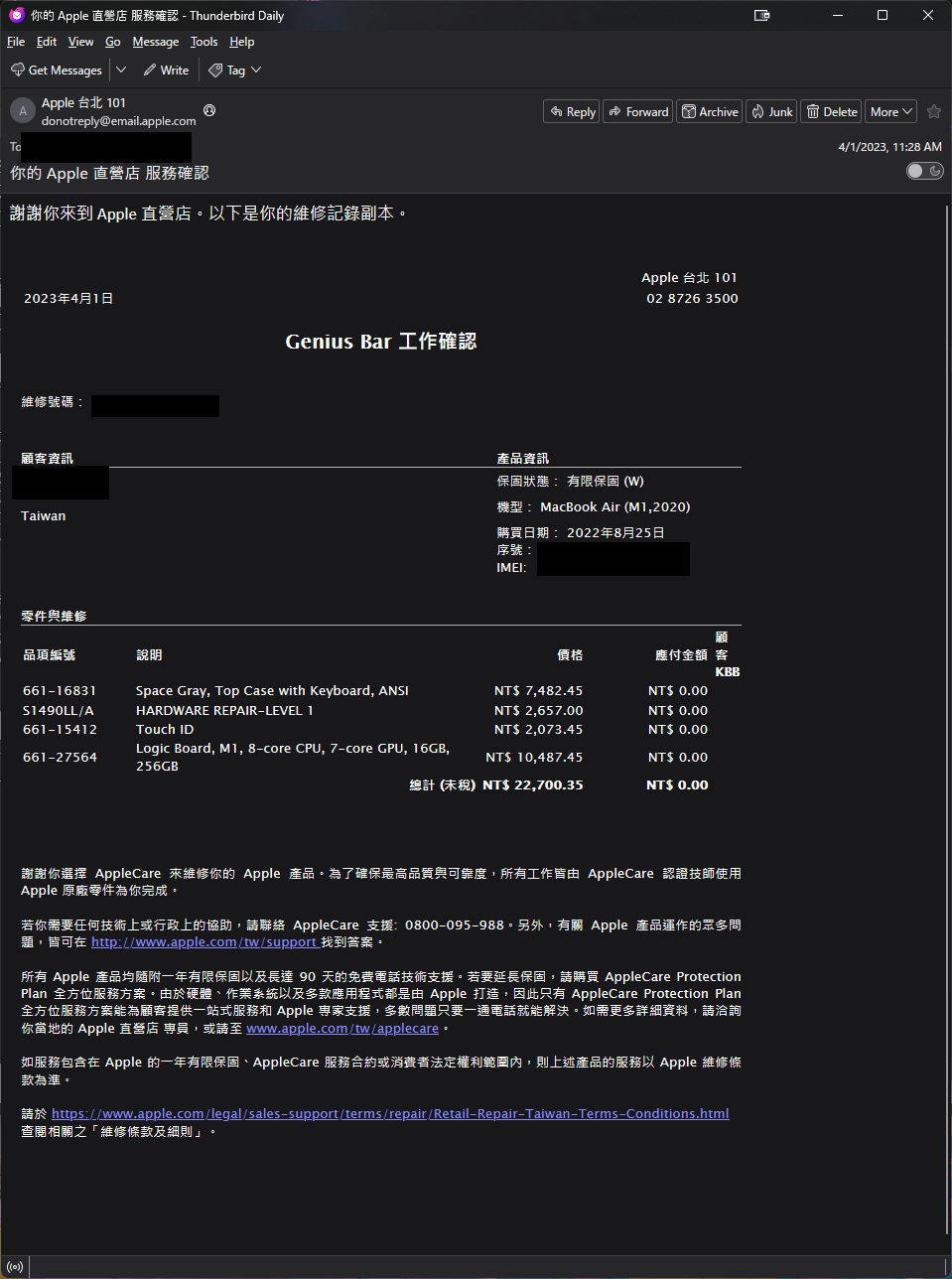Screen dimensions: 952x1279
Task: Click the customer country Taiwan
Action: (x=44, y=516)
